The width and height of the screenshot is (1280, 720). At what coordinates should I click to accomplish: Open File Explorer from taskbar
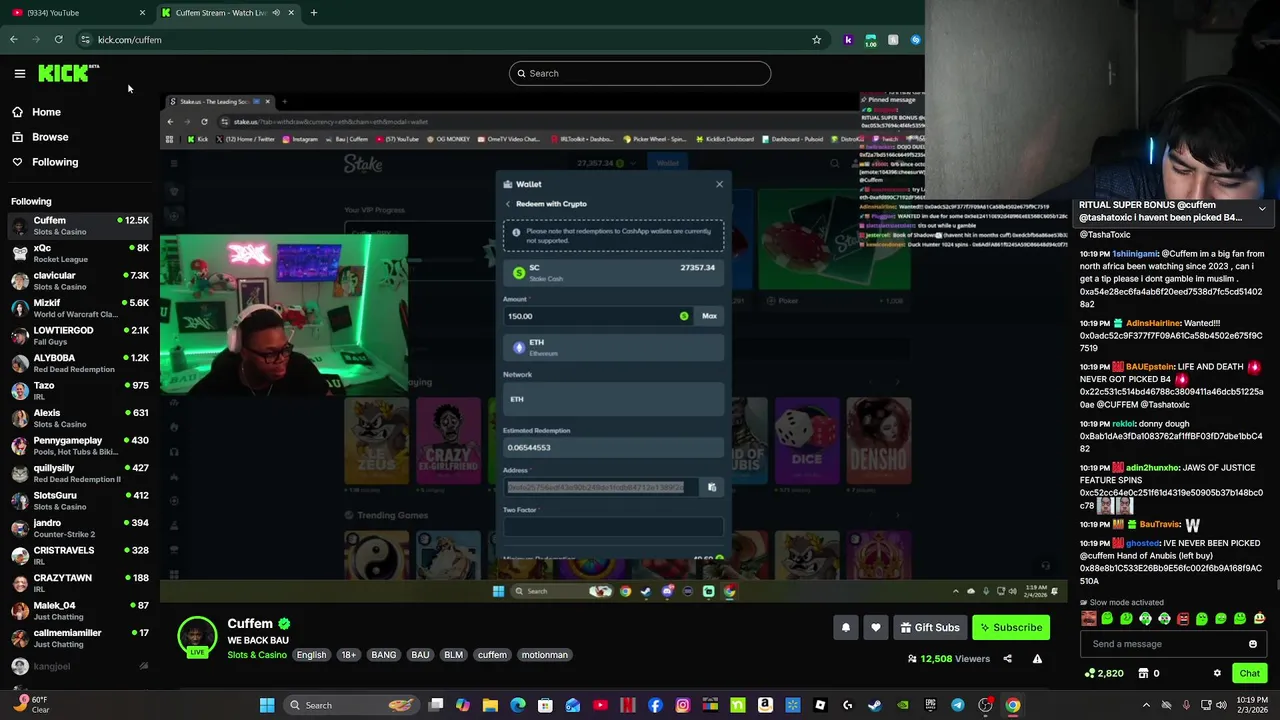(x=490, y=705)
